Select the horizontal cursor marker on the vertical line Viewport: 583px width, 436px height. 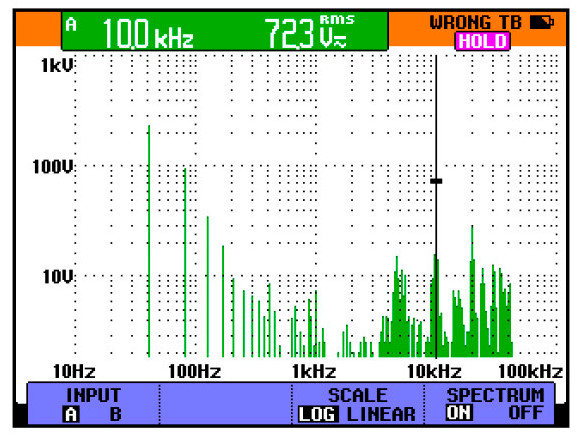[436, 181]
